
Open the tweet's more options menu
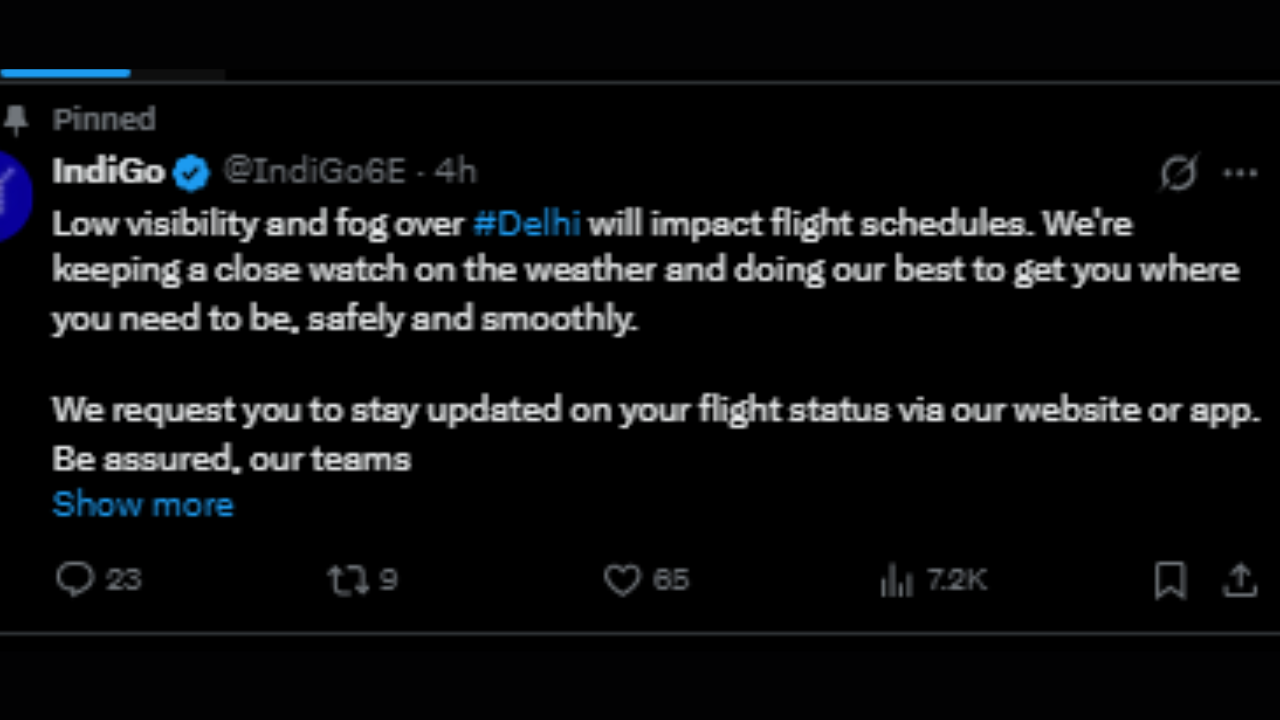coord(1241,171)
